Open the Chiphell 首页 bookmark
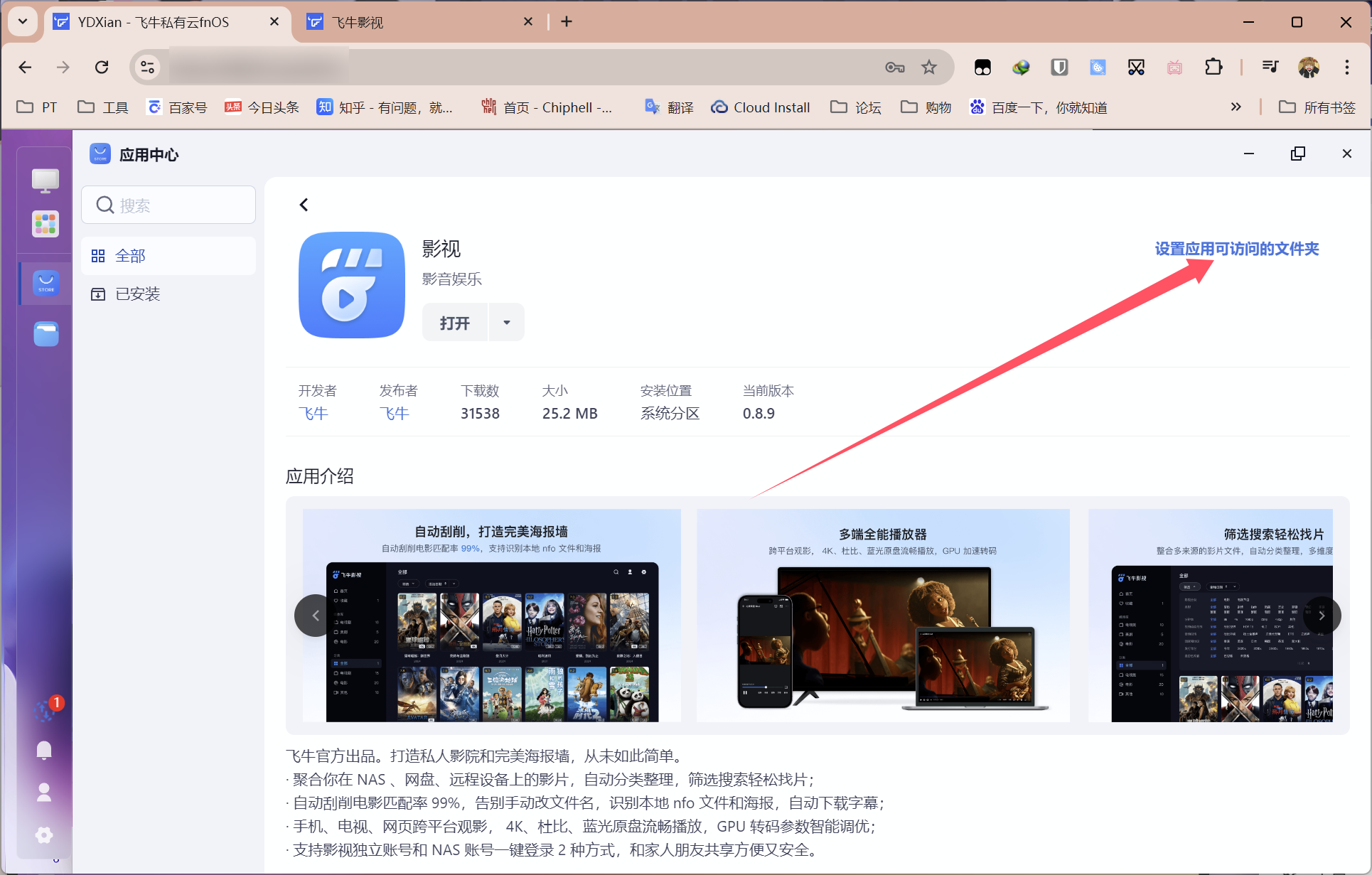The width and height of the screenshot is (1372, 875). [x=547, y=107]
